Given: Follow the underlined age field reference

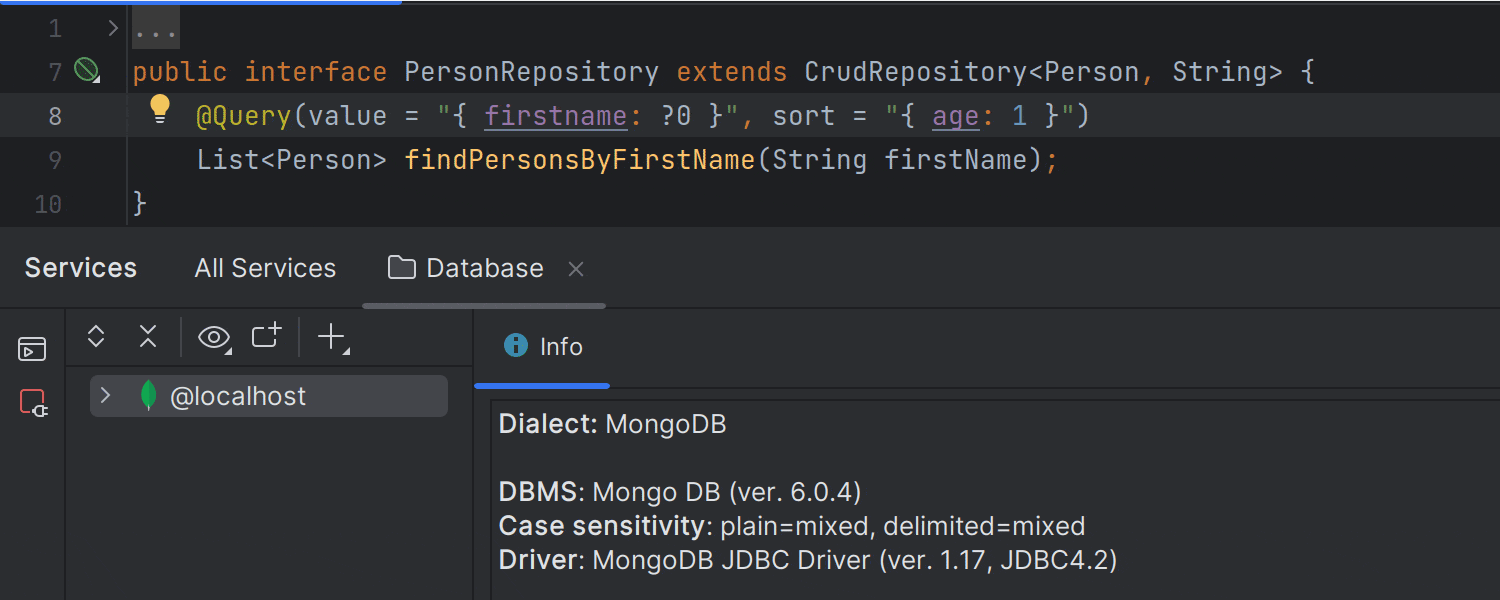Looking at the screenshot, I should click(954, 115).
